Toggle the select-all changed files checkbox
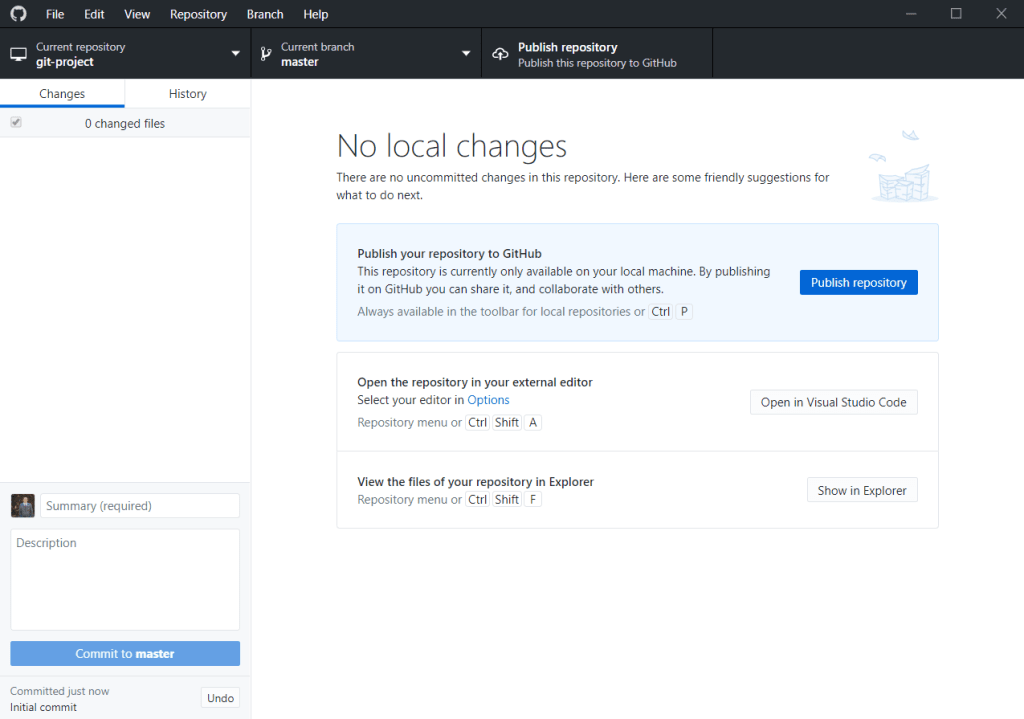The width and height of the screenshot is (1024, 719). (16, 122)
